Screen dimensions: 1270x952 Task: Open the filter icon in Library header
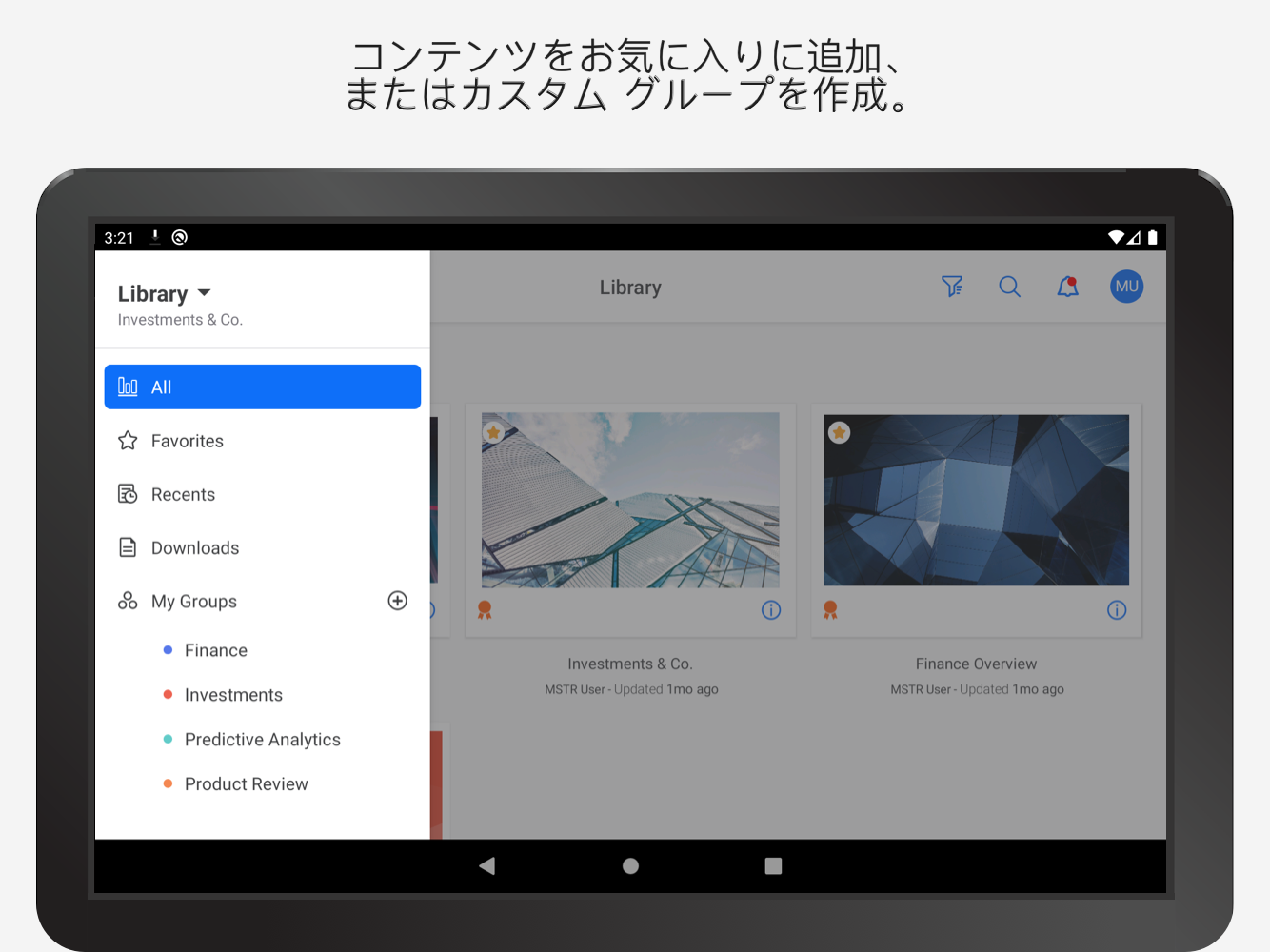952,287
